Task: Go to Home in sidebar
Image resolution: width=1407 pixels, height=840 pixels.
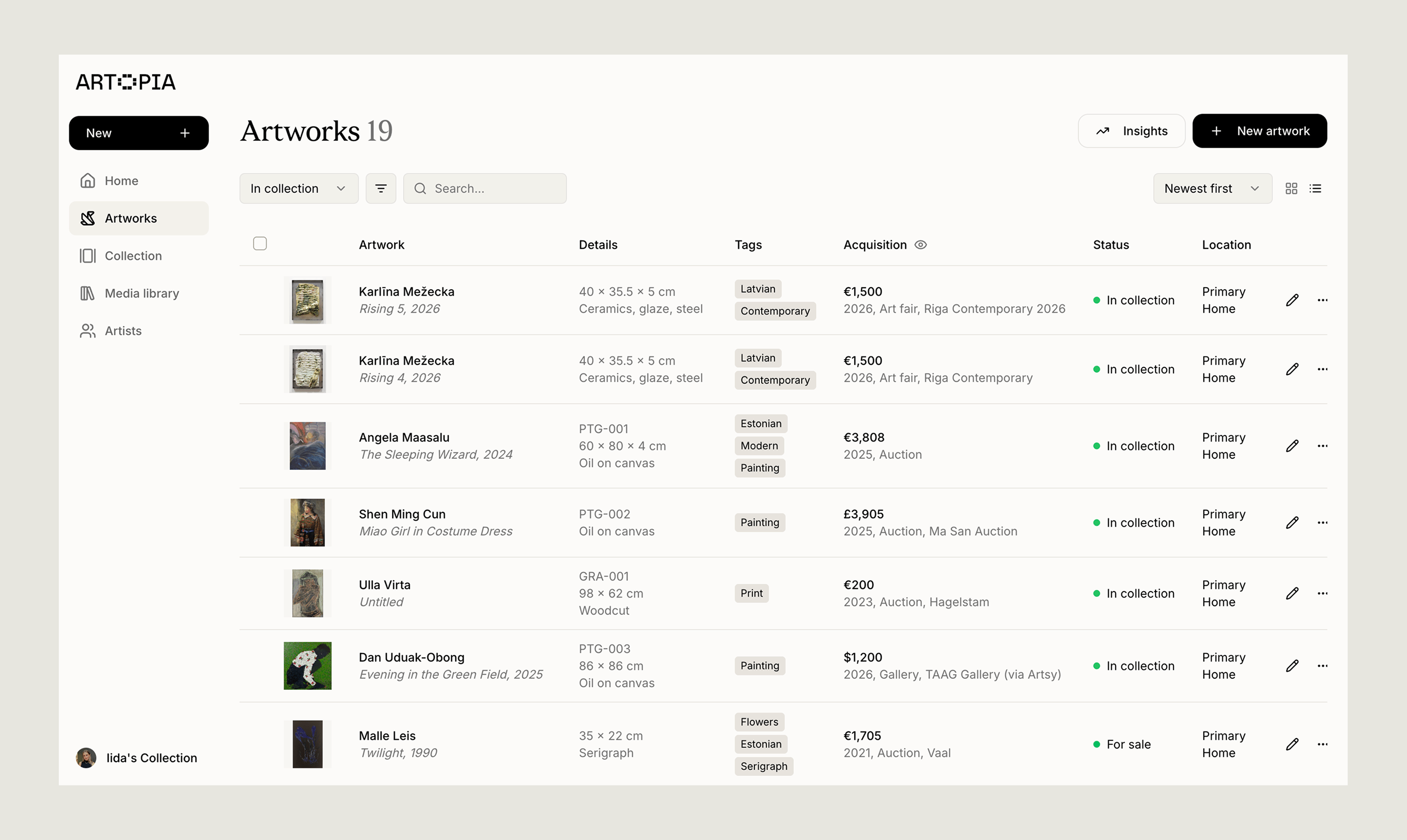Action: pyautogui.click(x=139, y=181)
